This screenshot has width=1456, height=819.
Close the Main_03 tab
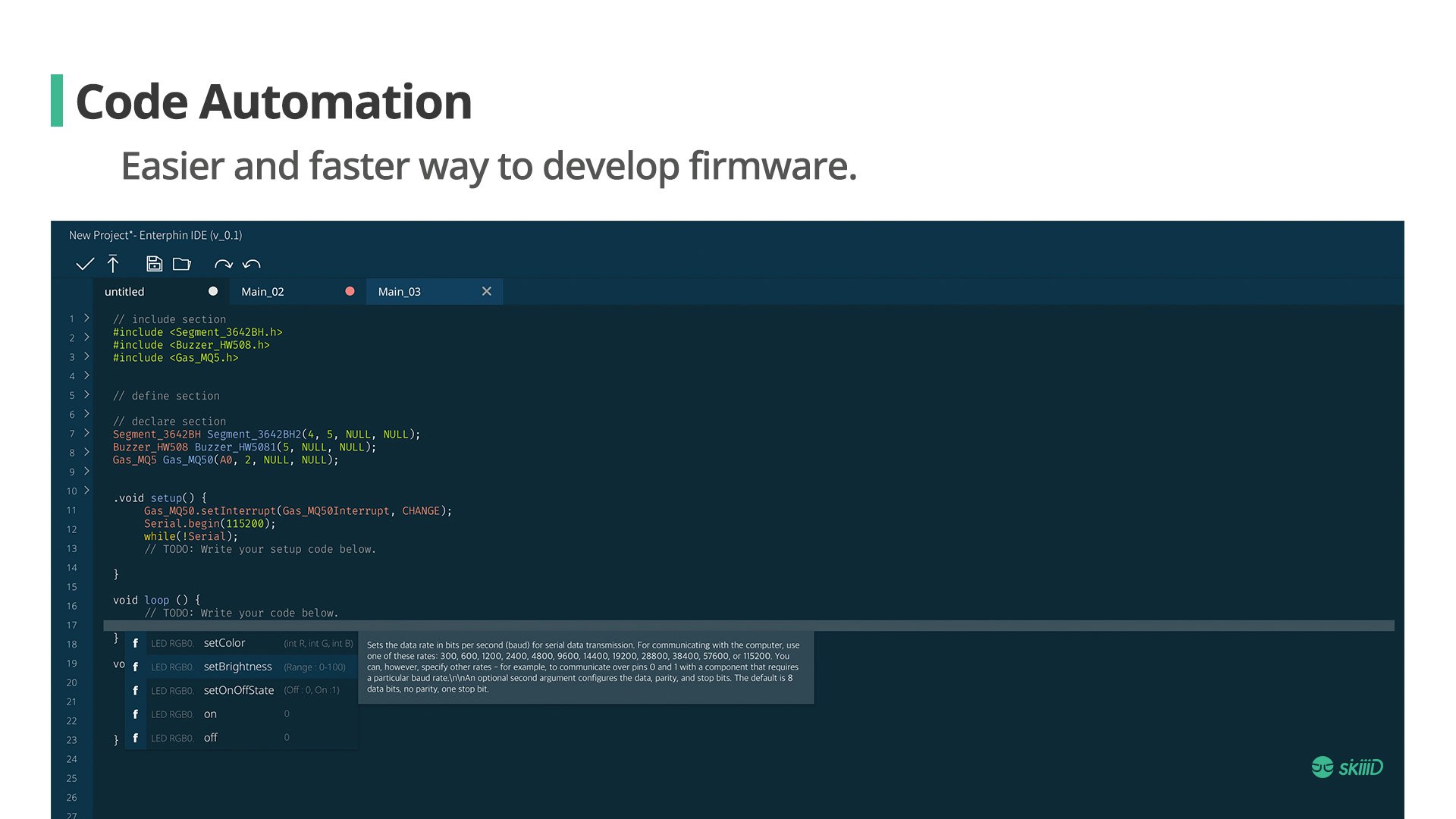click(487, 291)
